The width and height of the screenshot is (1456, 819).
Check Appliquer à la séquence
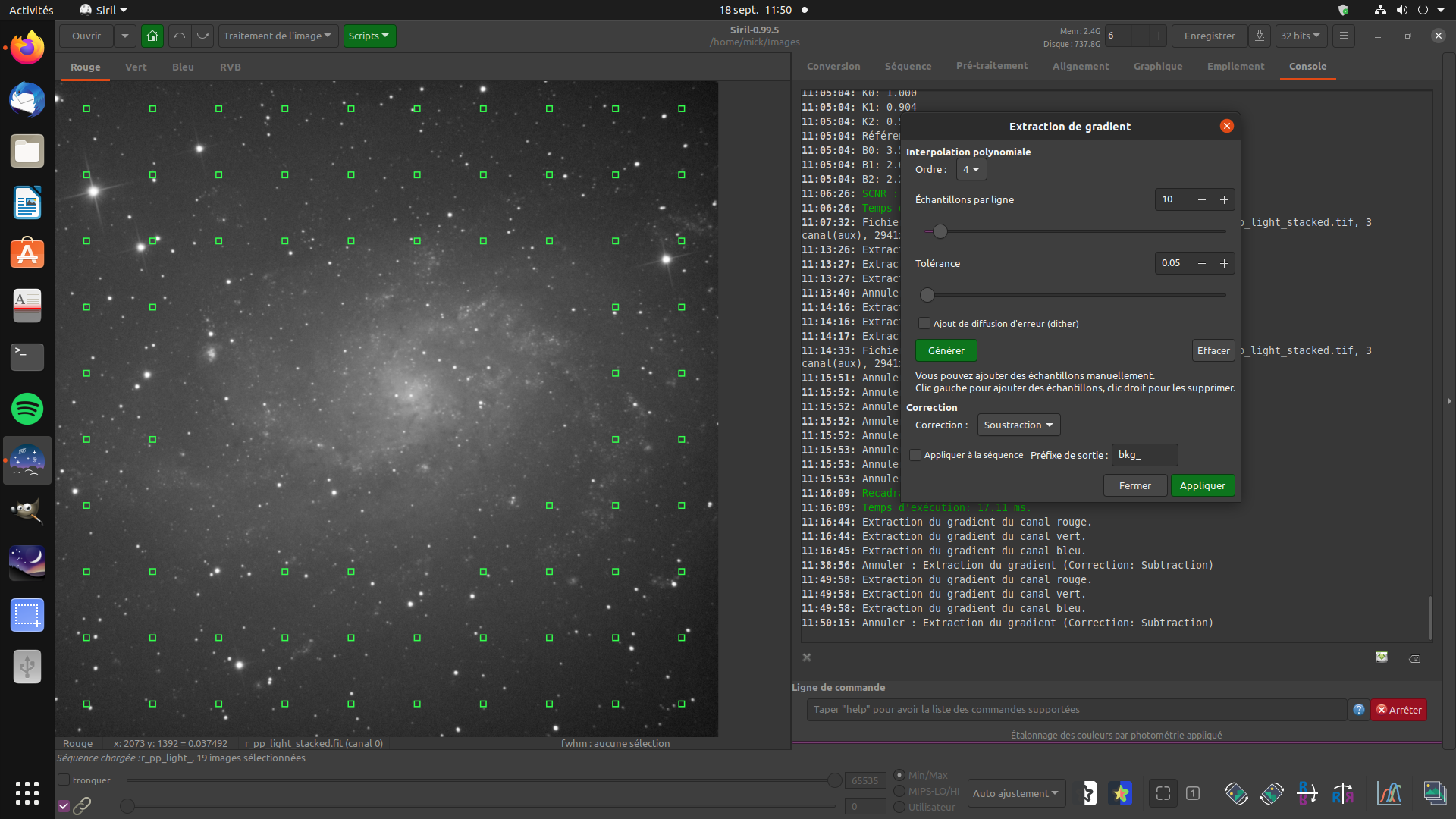[x=915, y=455]
